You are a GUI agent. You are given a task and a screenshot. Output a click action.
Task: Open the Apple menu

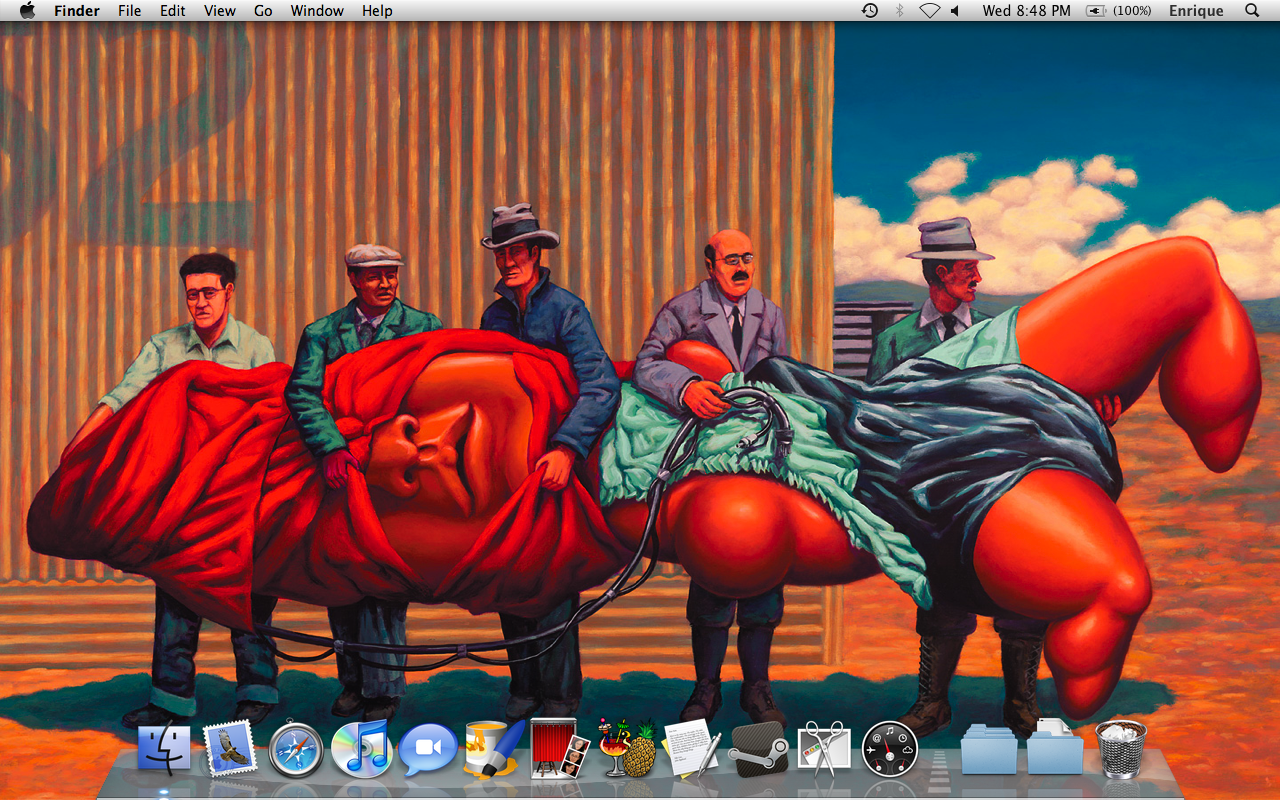(x=27, y=10)
